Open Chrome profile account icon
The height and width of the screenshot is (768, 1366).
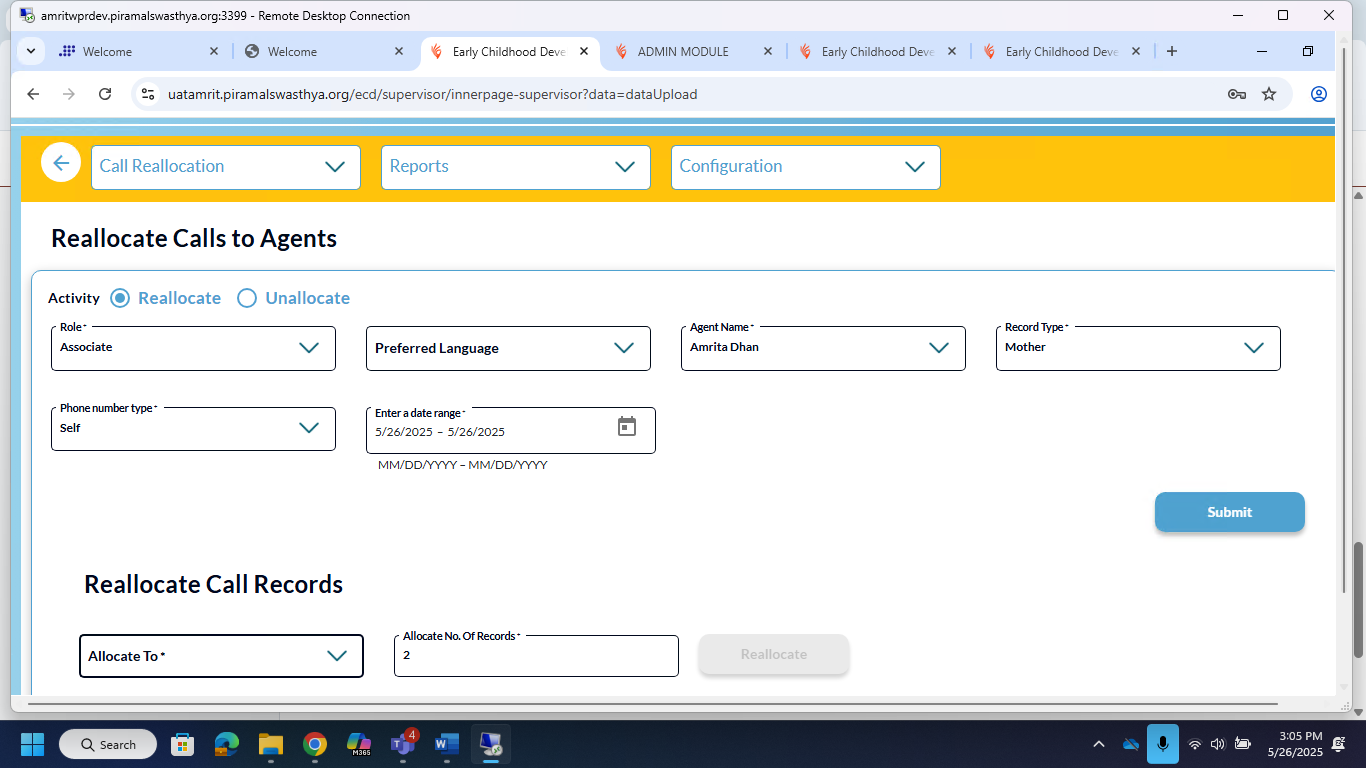coord(1318,94)
